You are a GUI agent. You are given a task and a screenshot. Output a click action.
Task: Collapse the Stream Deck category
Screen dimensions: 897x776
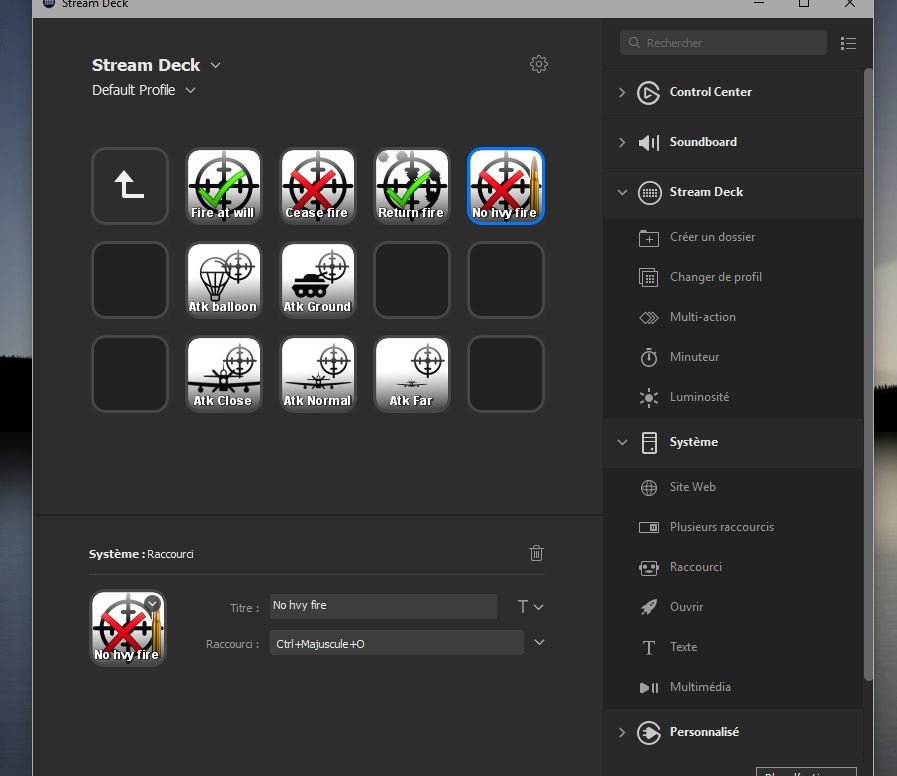(622, 192)
